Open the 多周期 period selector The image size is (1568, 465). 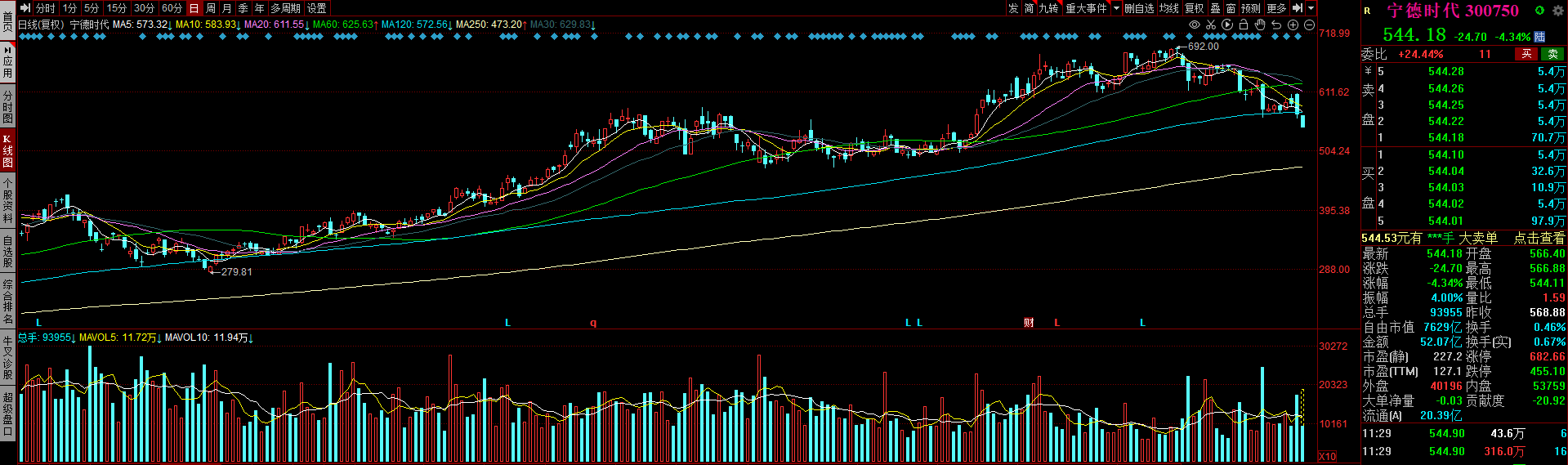pyautogui.click(x=285, y=8)
